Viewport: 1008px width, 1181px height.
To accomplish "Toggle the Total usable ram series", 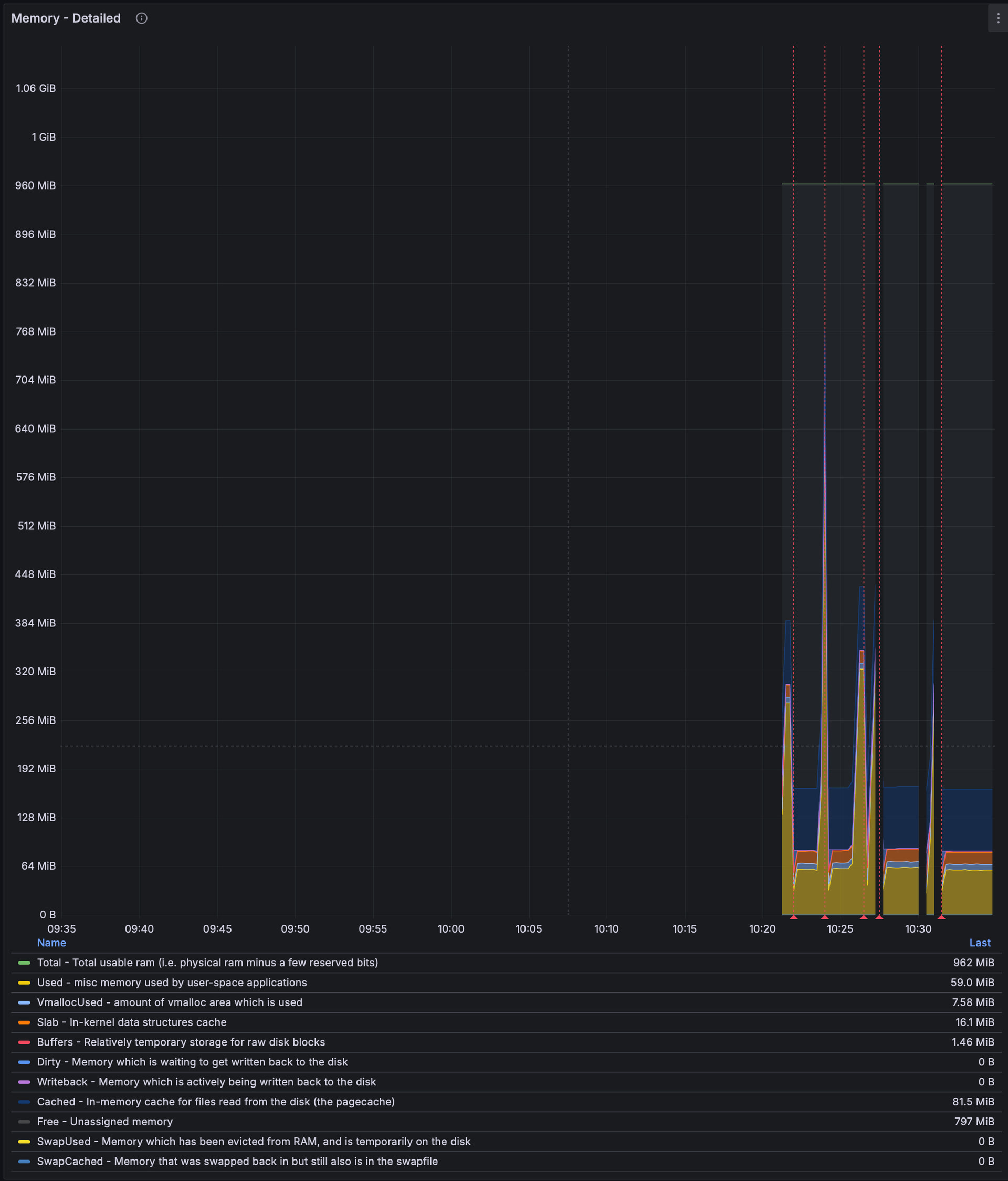I will (x=207, y=963).
